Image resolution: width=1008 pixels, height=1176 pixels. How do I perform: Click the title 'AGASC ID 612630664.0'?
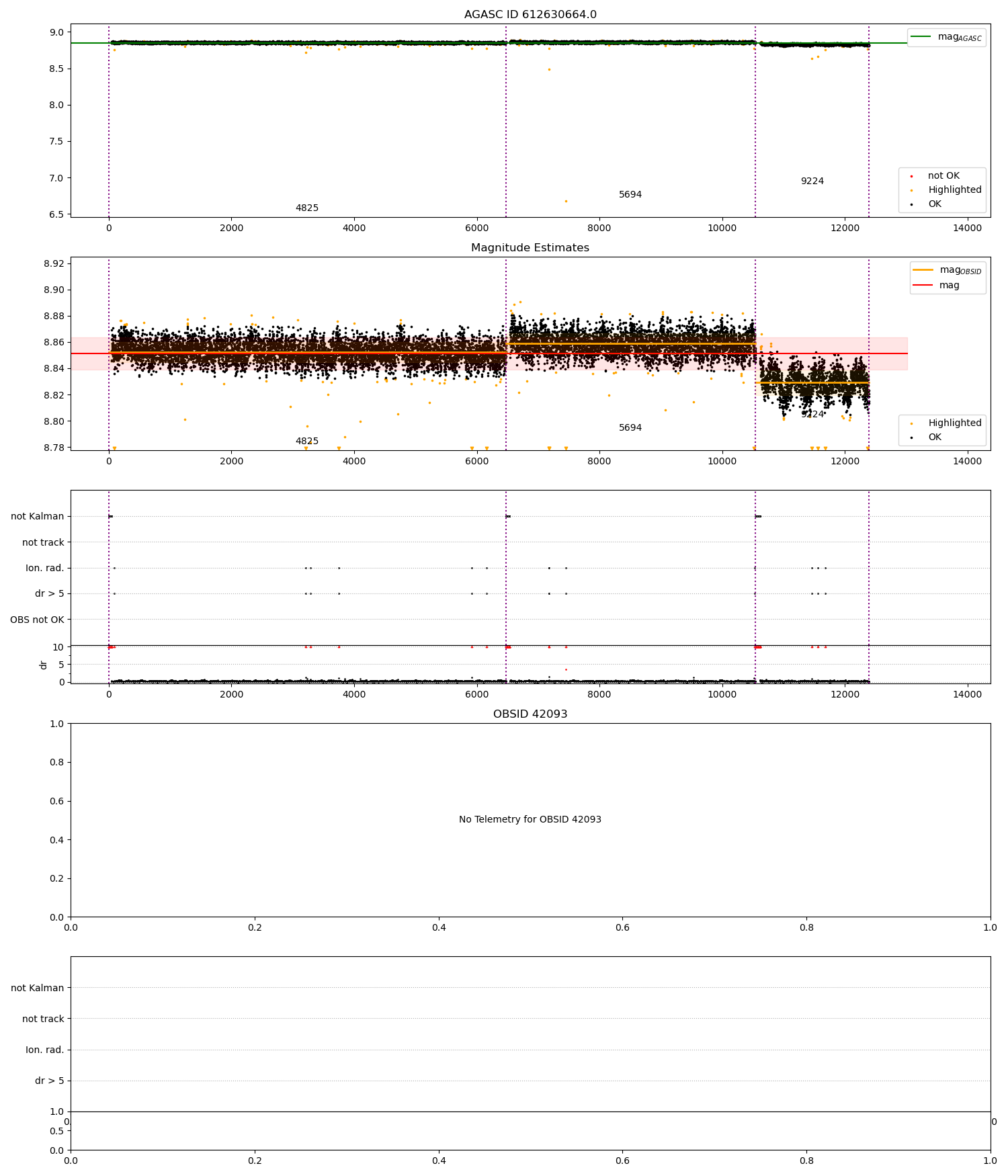530,15
